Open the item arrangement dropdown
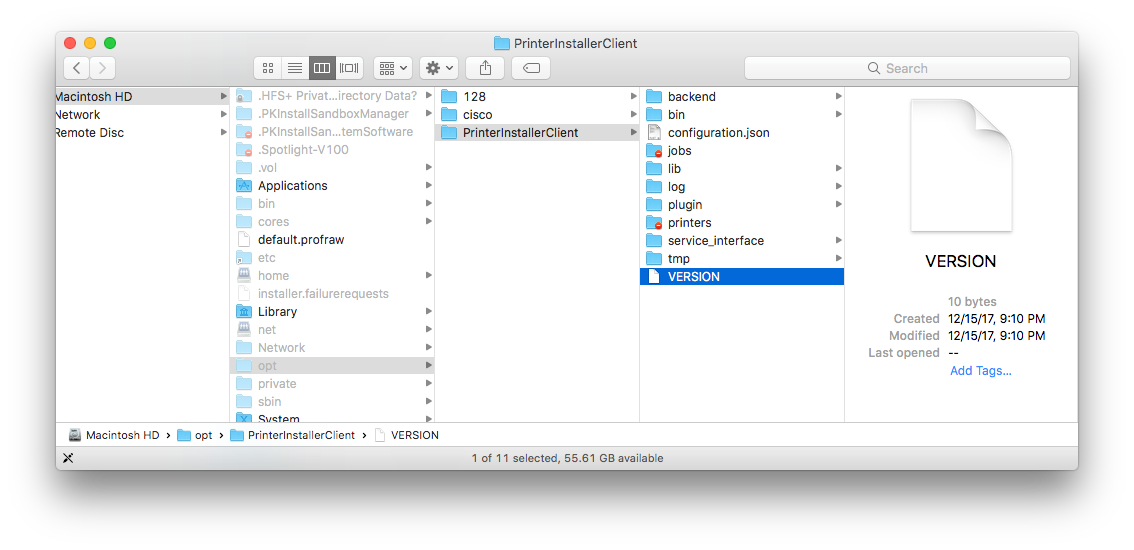The width and height of the screenshot is (1134, 550). coord(393,68)
